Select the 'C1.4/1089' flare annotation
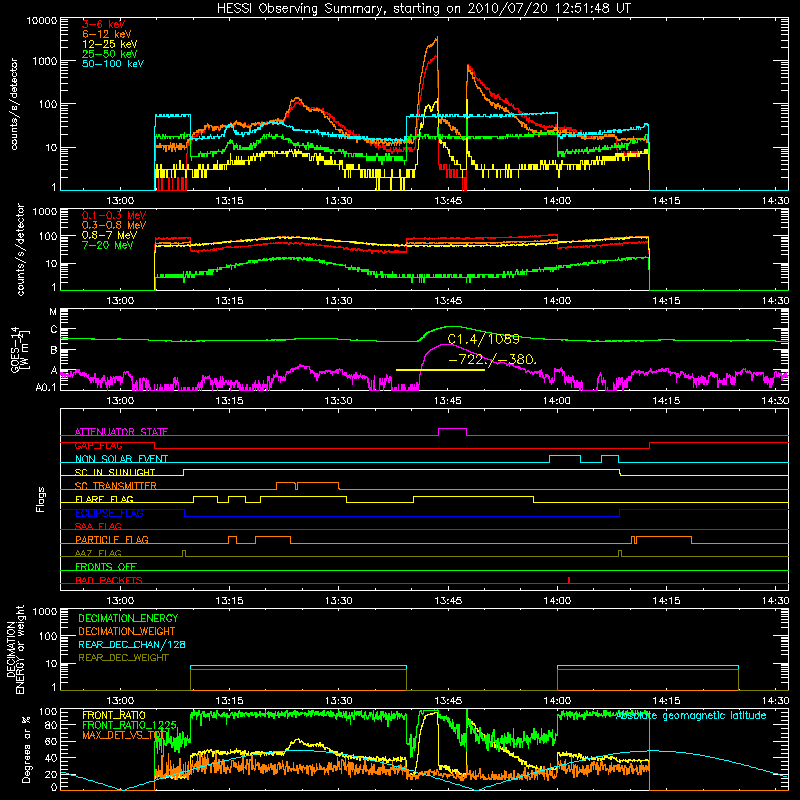This screenshot has height=800, width=800. coord(483,339)
